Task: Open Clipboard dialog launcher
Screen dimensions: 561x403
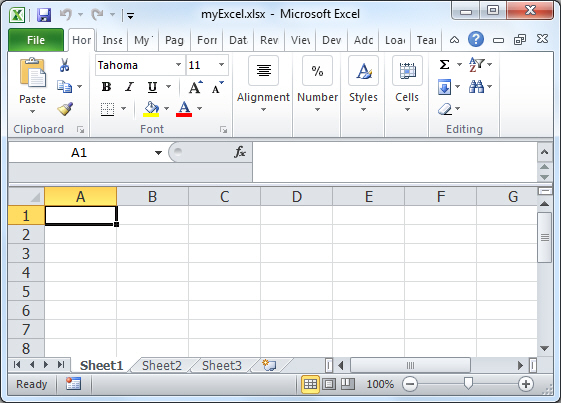Action: 81,130
